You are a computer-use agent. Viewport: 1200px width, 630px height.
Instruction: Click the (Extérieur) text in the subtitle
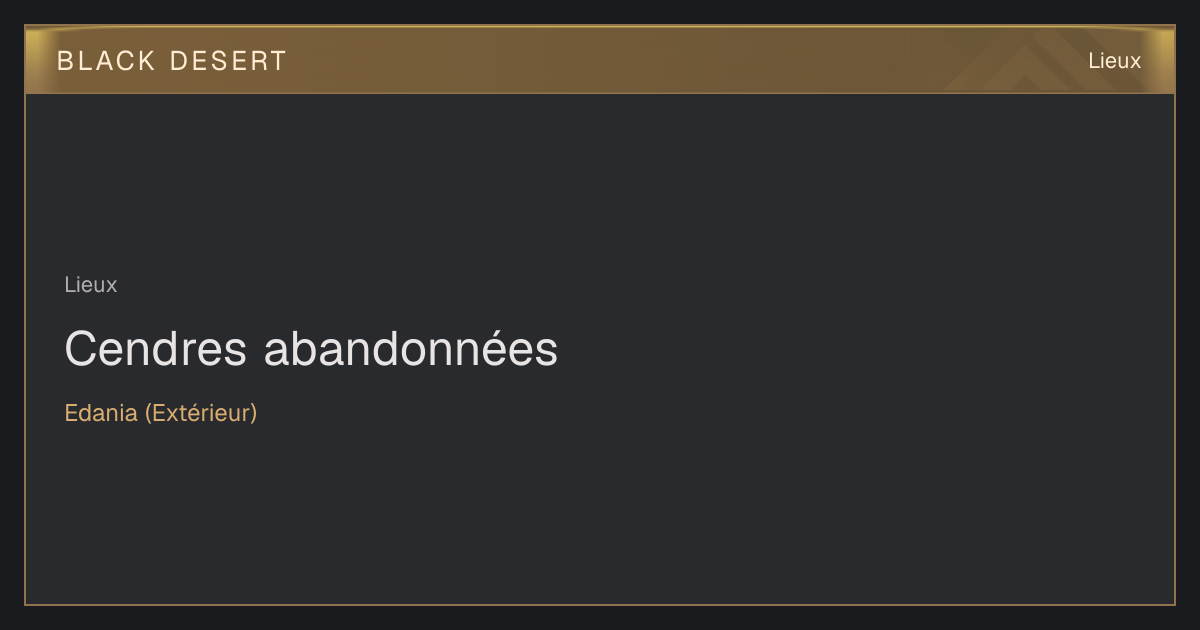click(201, 413)
